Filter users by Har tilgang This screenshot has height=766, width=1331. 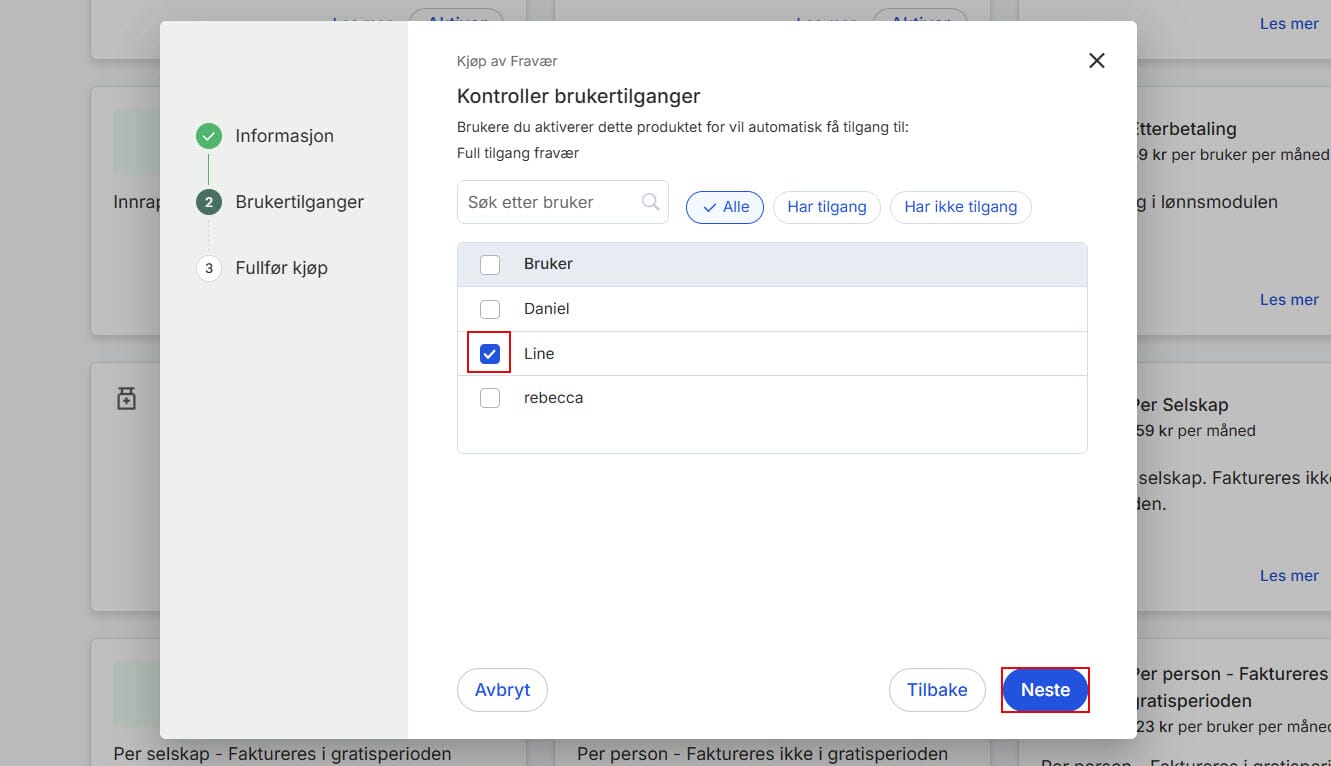click(x=827, y=207)
